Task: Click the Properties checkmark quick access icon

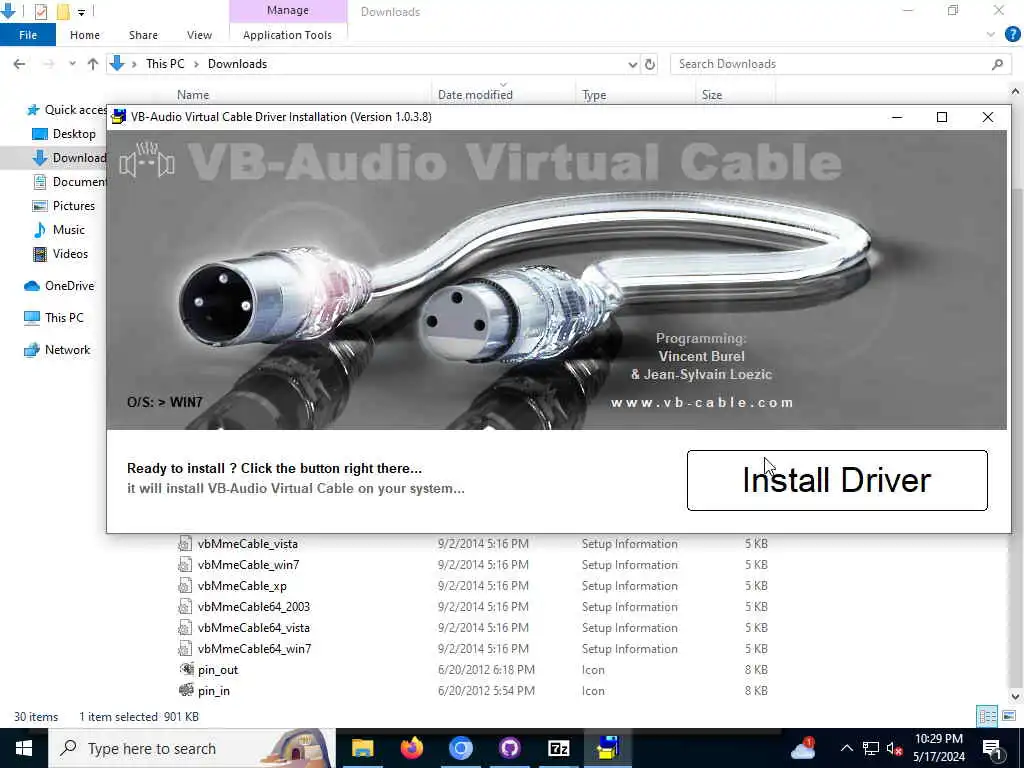Action: click(40, 11)
